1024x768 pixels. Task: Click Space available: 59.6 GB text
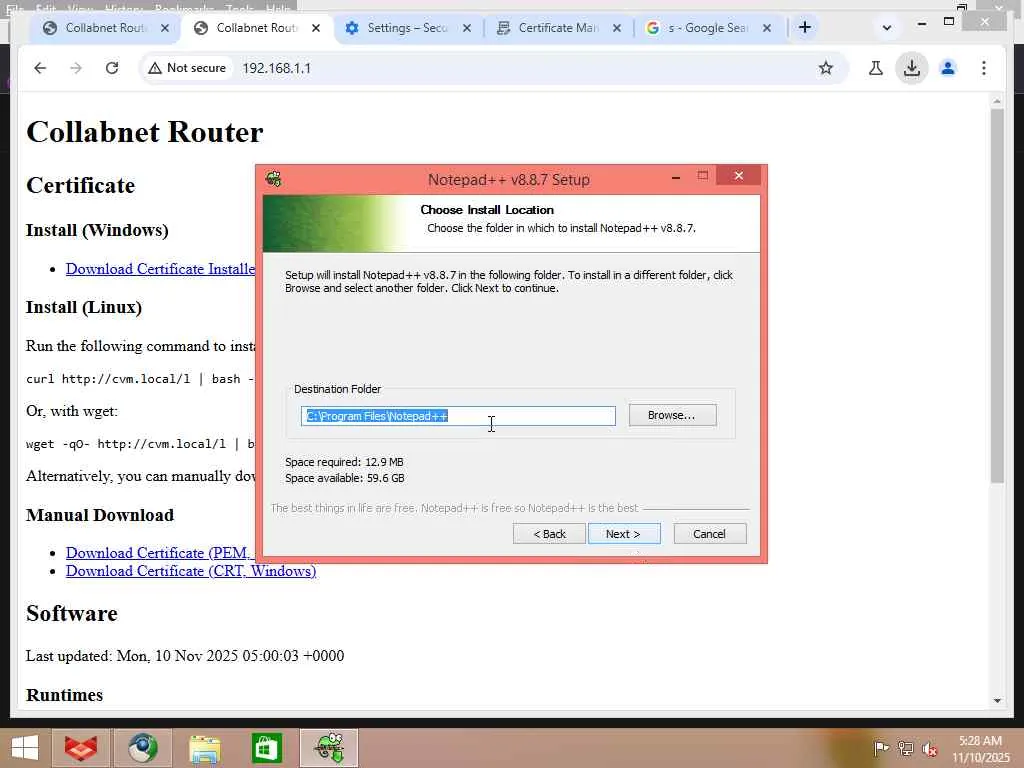click(345, 478)
